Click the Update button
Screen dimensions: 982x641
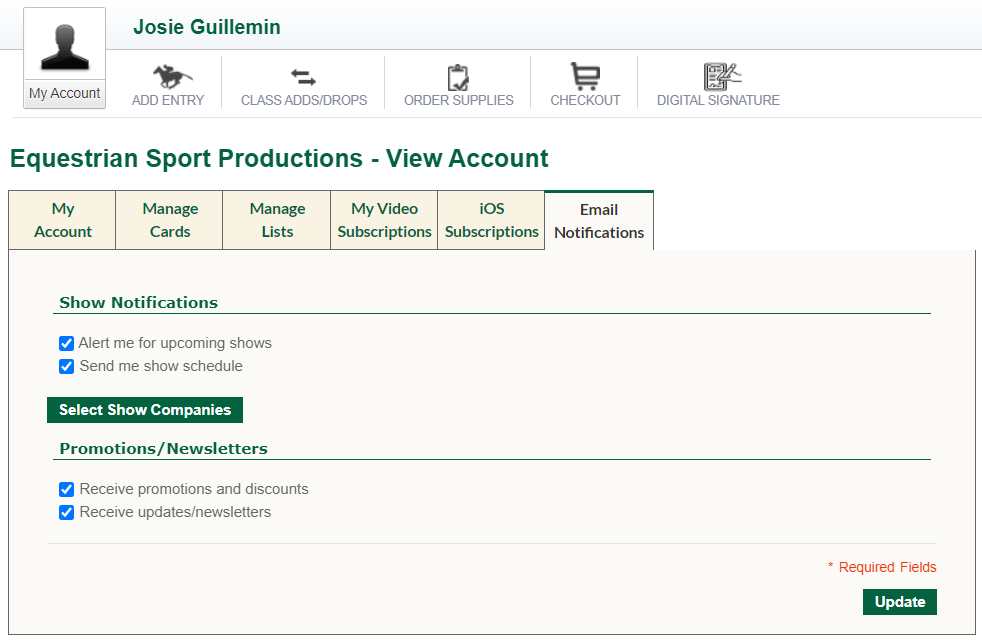(x=899, y=602)
